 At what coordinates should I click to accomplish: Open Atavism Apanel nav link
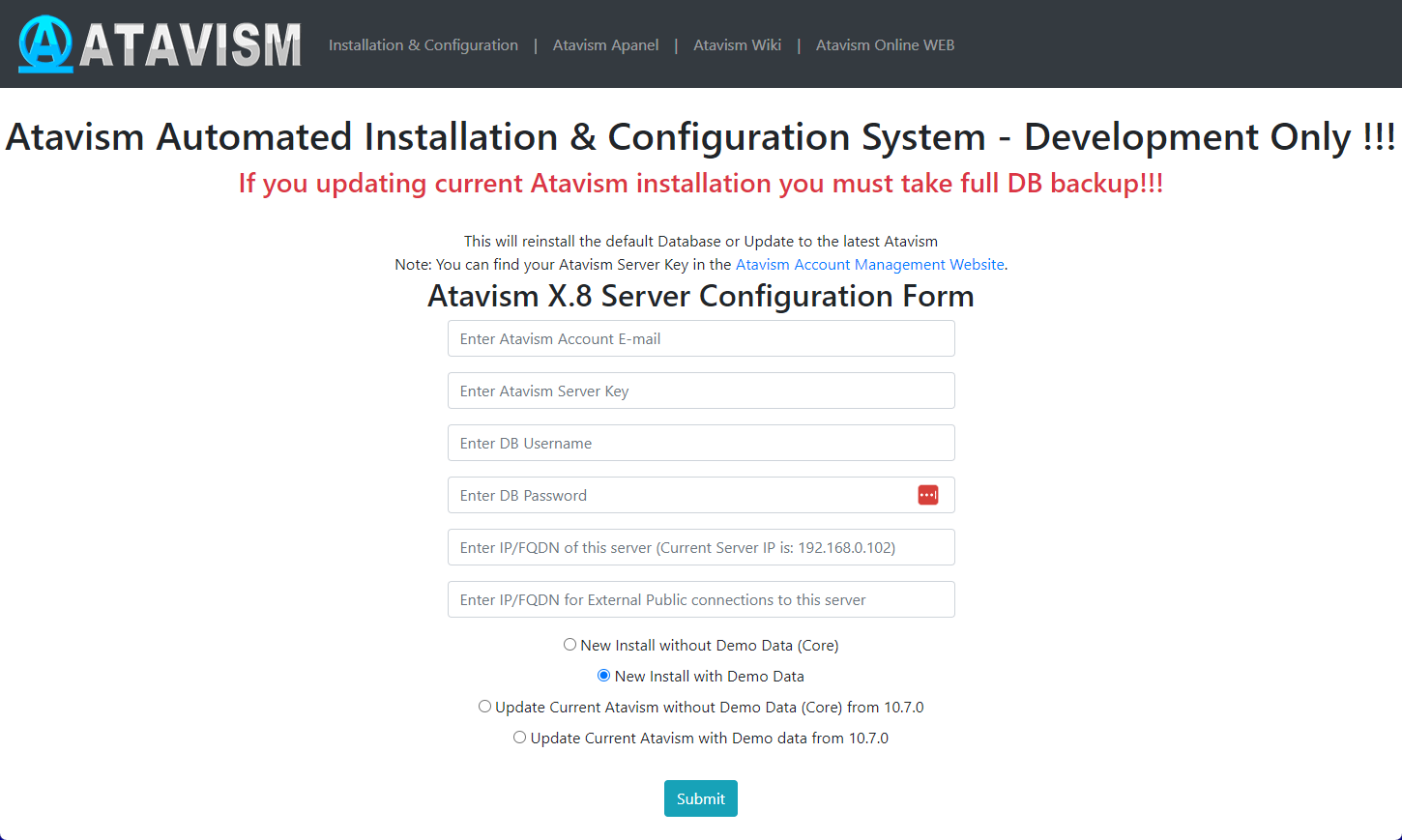pyautogui.click(x=605, y=45)
